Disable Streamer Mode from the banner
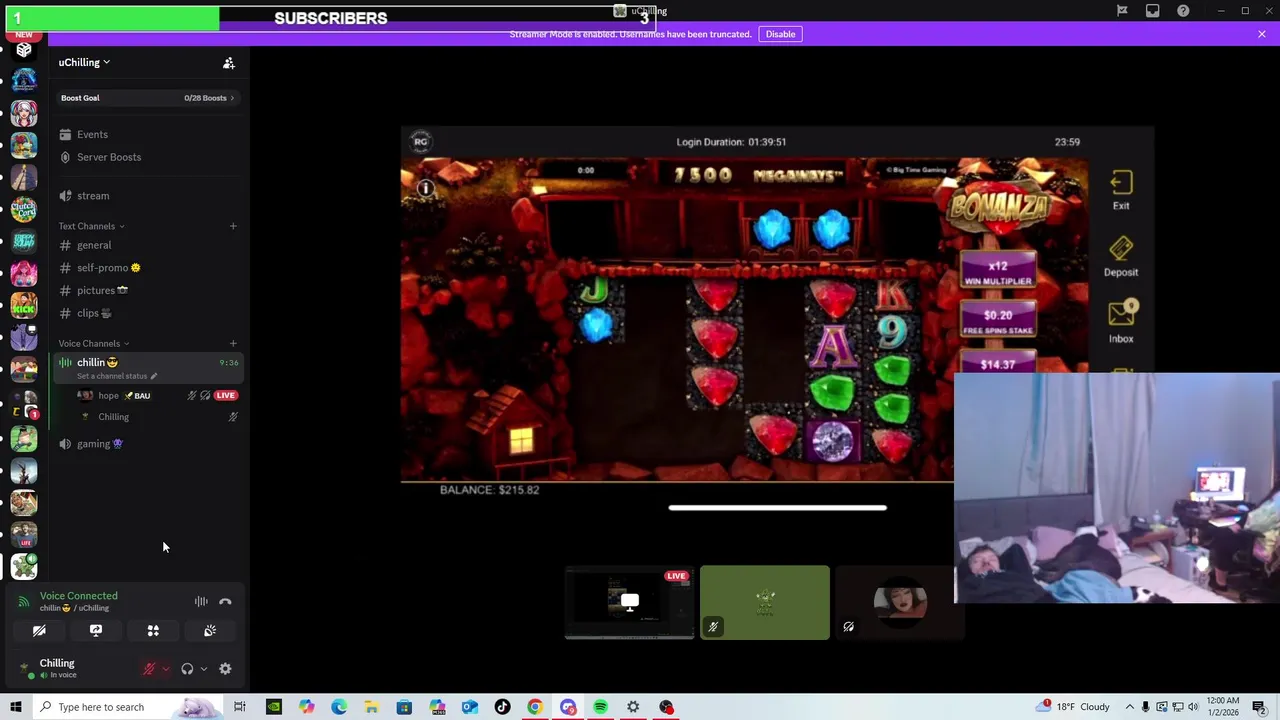This screenshot has height=720, width=1280. tap(780, 34)
